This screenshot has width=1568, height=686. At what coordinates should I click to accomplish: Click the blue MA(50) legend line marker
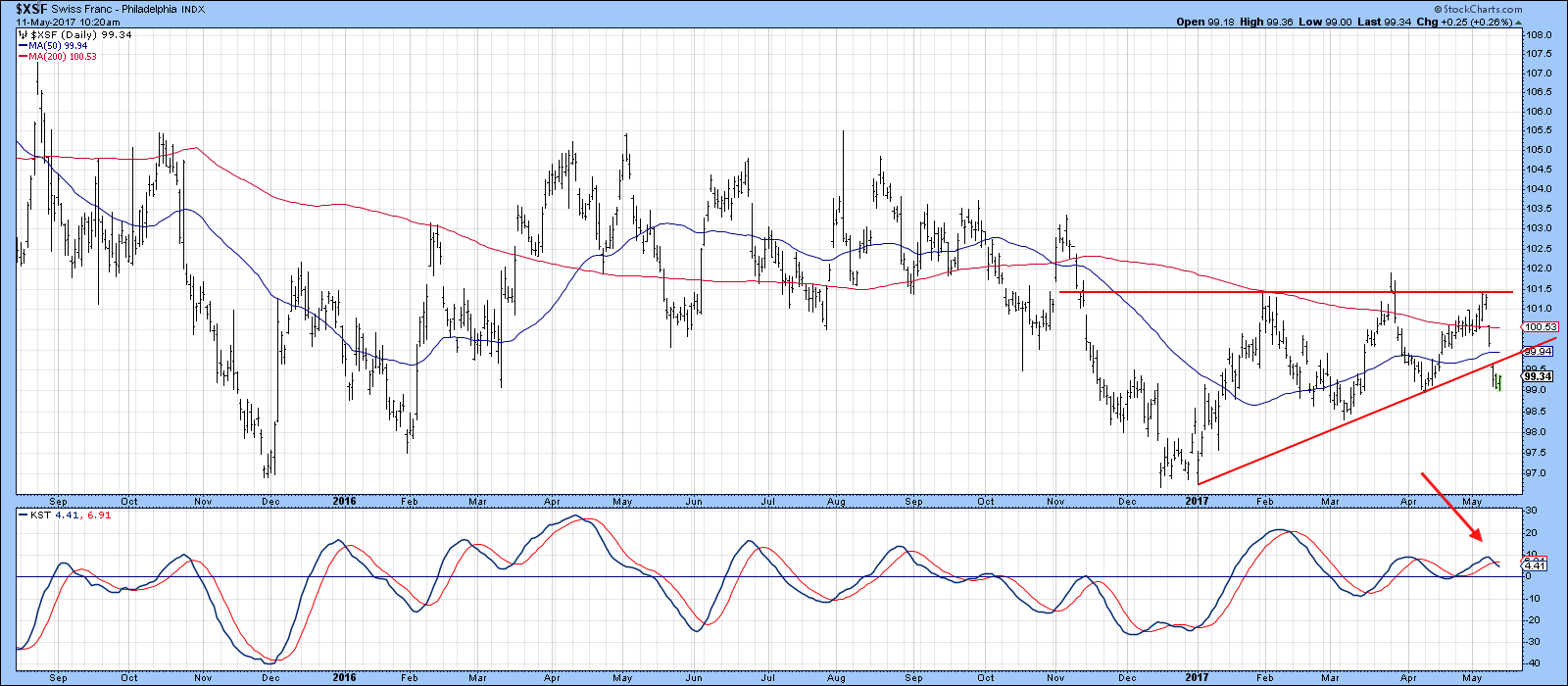click(24, 45)
